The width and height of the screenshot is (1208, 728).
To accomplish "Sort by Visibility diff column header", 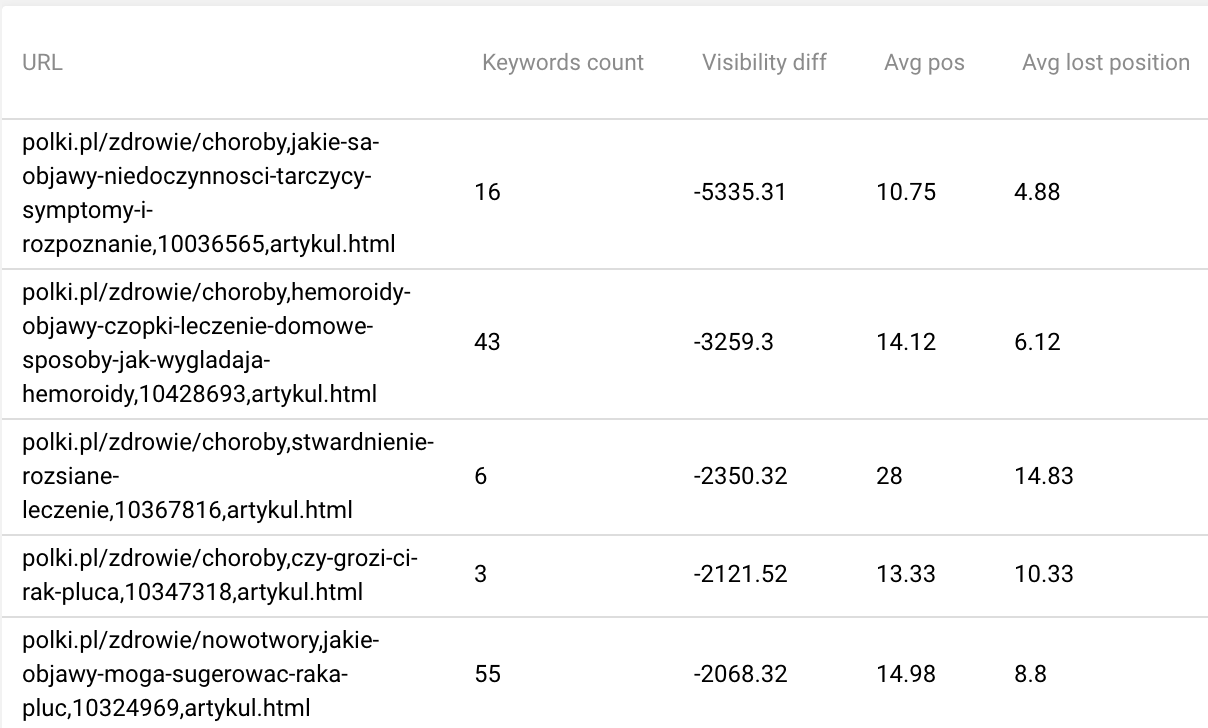I will coord(764,62).
